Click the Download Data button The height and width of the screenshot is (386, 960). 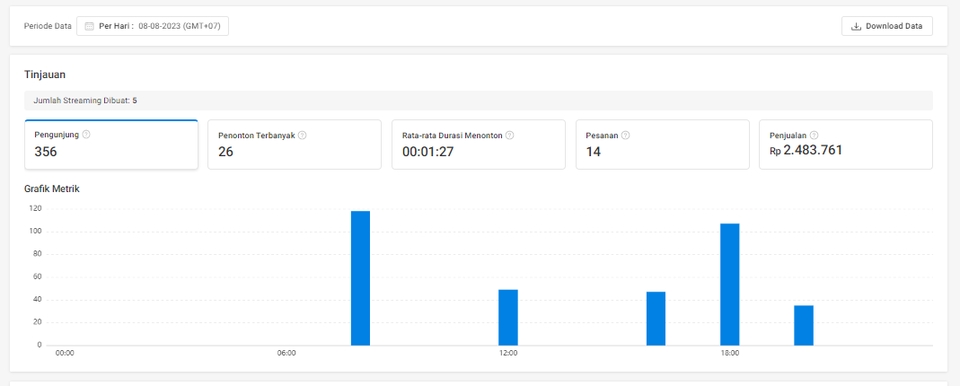pyautogui.click(x=887, y=26)
